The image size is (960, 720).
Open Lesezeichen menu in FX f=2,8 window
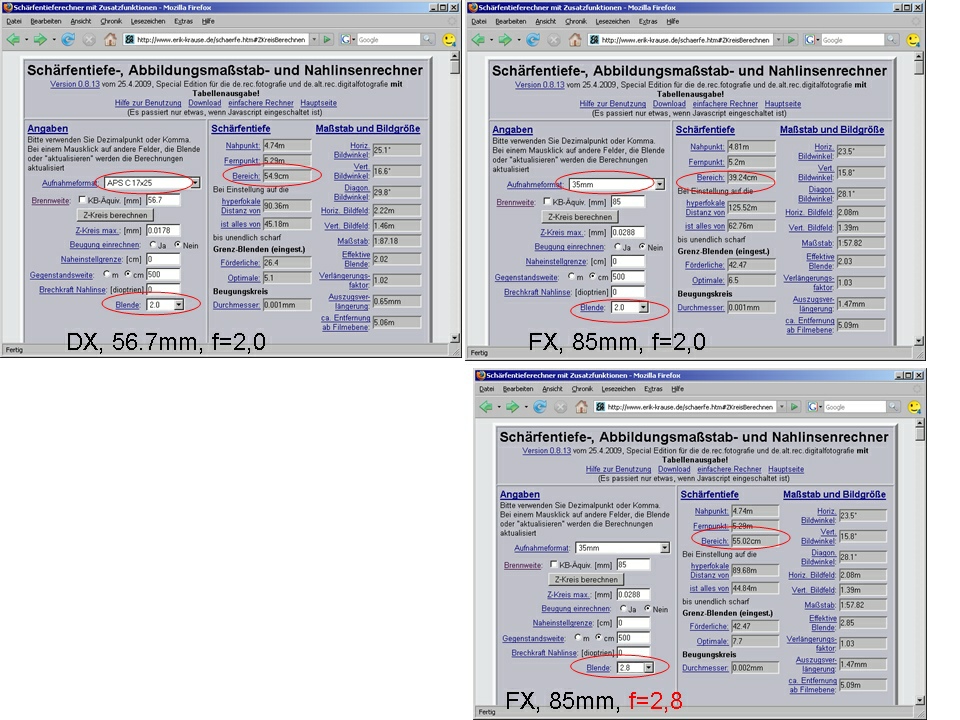click(618, 388)
